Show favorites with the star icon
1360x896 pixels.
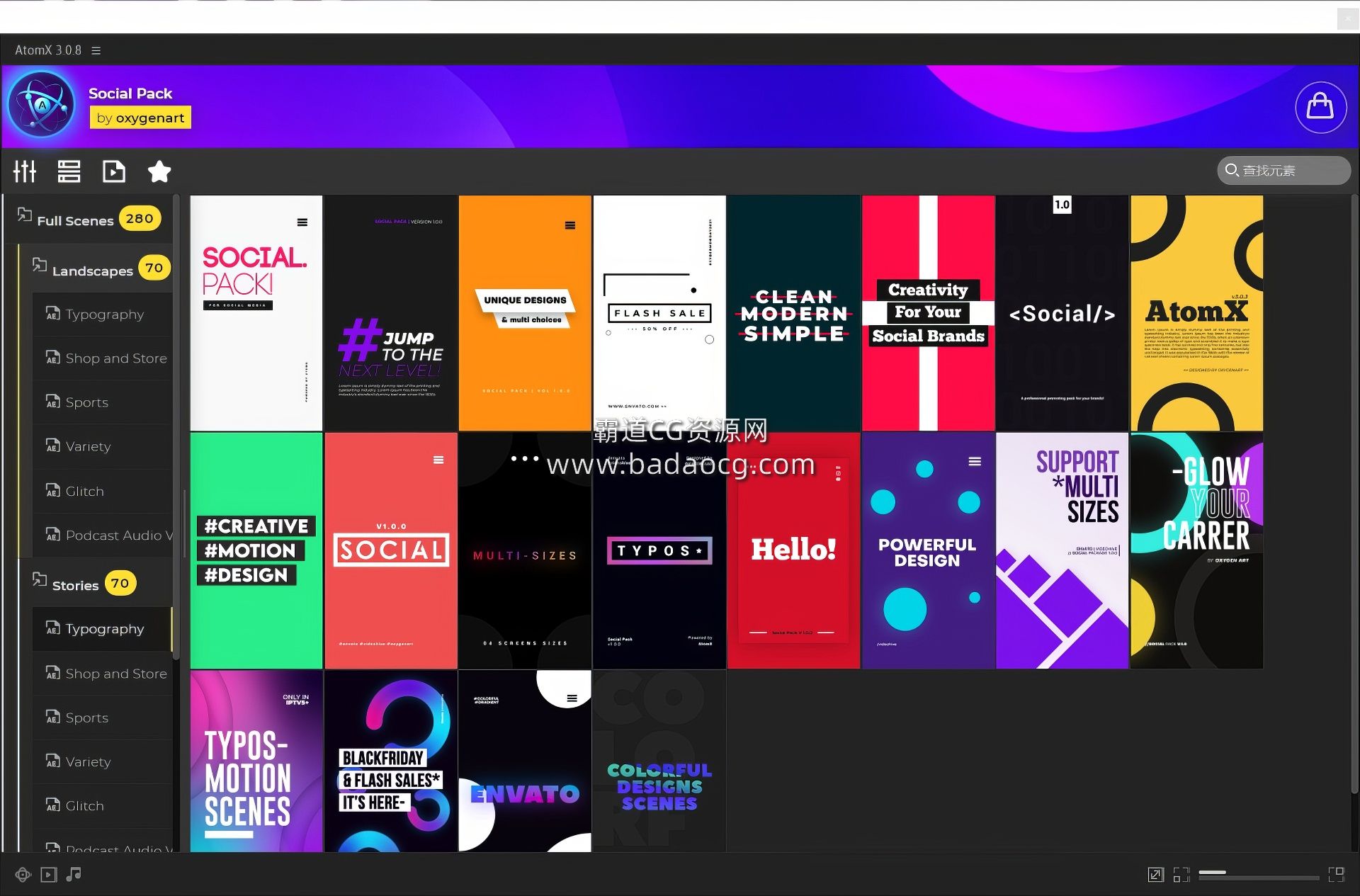[x=159, y=171]
